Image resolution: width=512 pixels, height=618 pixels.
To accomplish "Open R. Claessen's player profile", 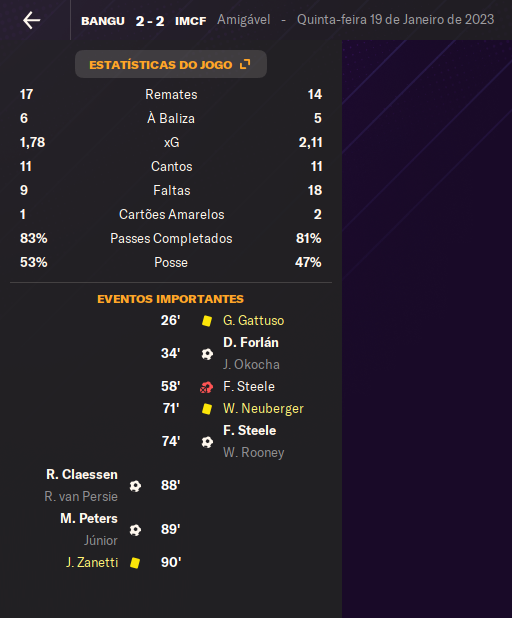I will (x=82, y=474).
